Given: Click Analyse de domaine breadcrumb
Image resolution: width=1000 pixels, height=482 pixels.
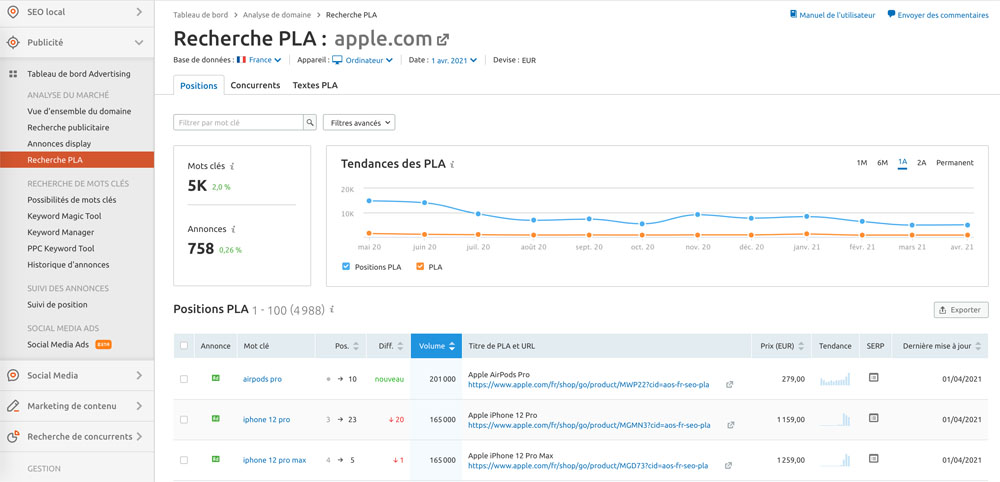Looking at the screenshot, I should [x=277, y=14].
